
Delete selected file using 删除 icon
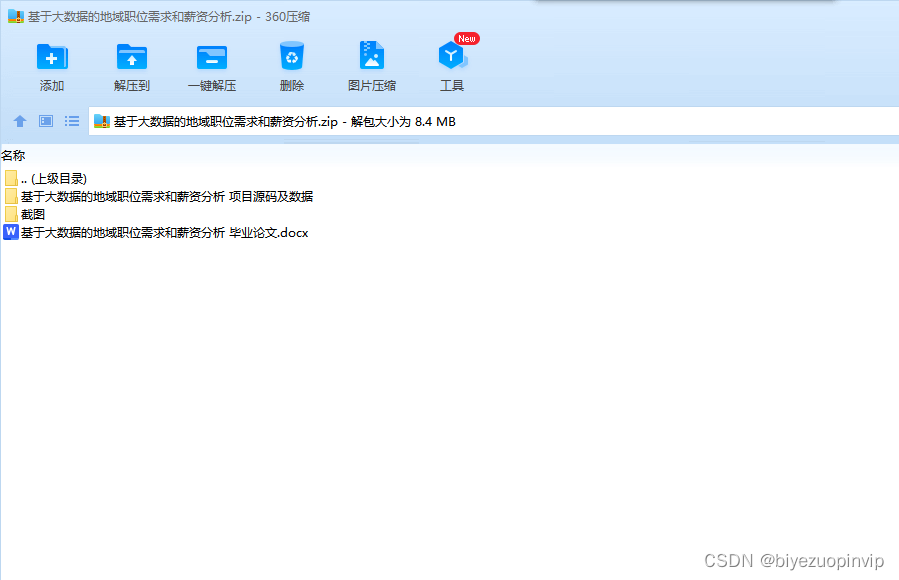click(x=291, y=62)
